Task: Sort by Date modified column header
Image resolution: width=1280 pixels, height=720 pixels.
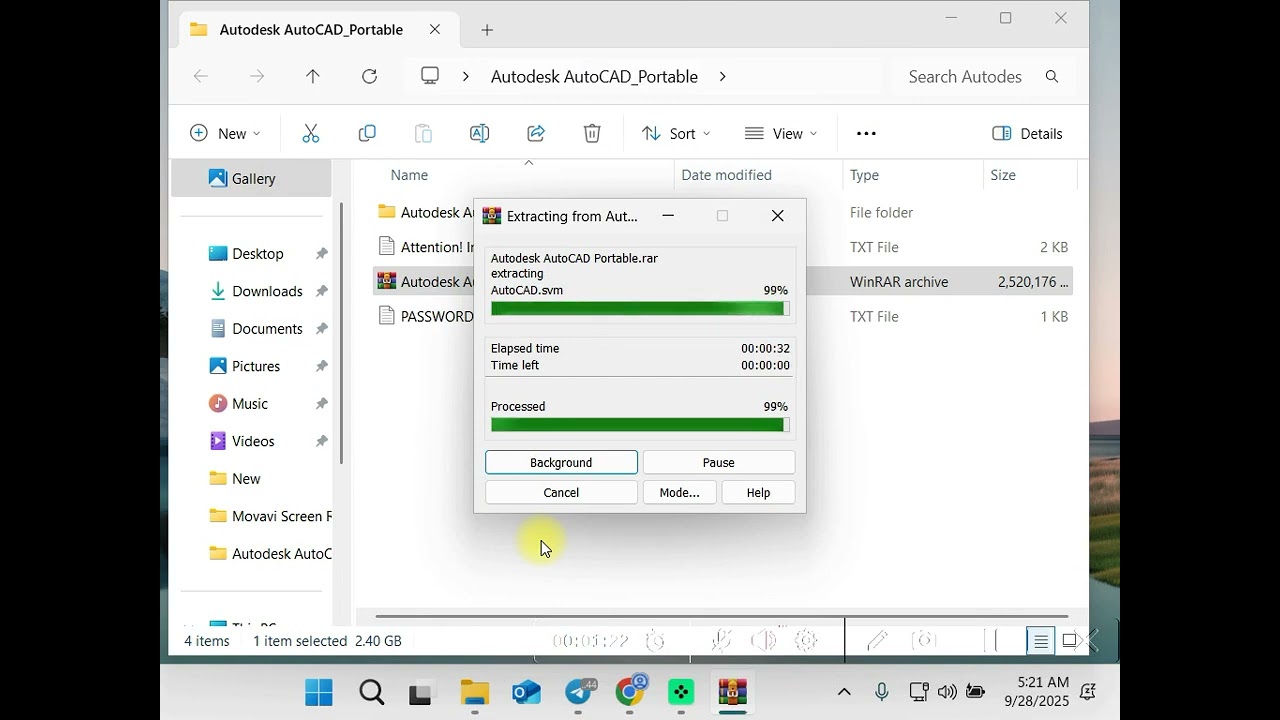Action: [726, 175]
